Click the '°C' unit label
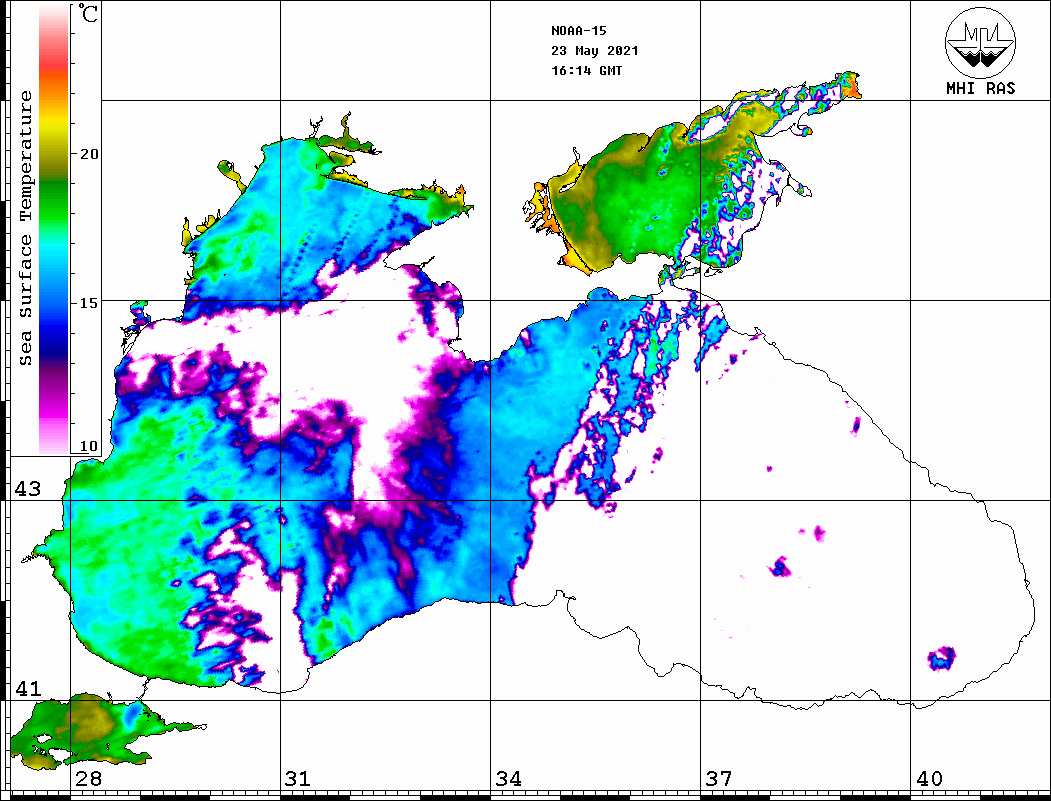Viewport: 1051px width, 801px height. [x=88, y=13]
